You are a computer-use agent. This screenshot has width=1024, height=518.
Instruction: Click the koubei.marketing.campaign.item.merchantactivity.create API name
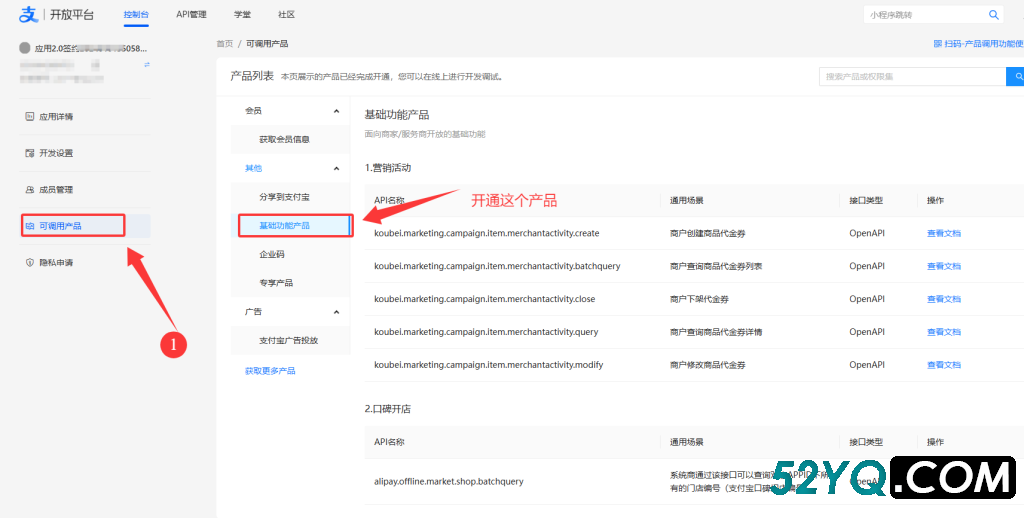[x=487, y=233]
